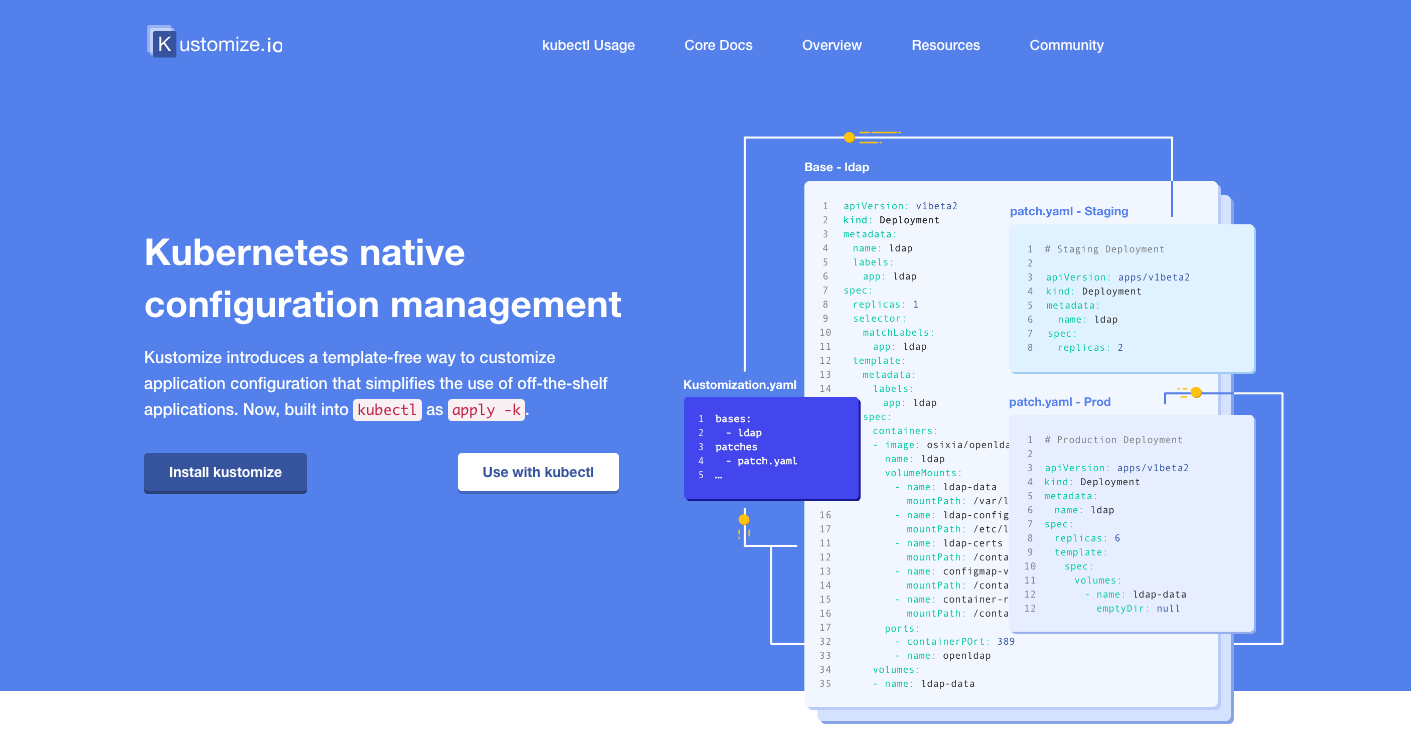Viewport: 1411px width, 751px height.
Task: Click the 'apply -k' code snippet
Action: click(x=486, y=410)
